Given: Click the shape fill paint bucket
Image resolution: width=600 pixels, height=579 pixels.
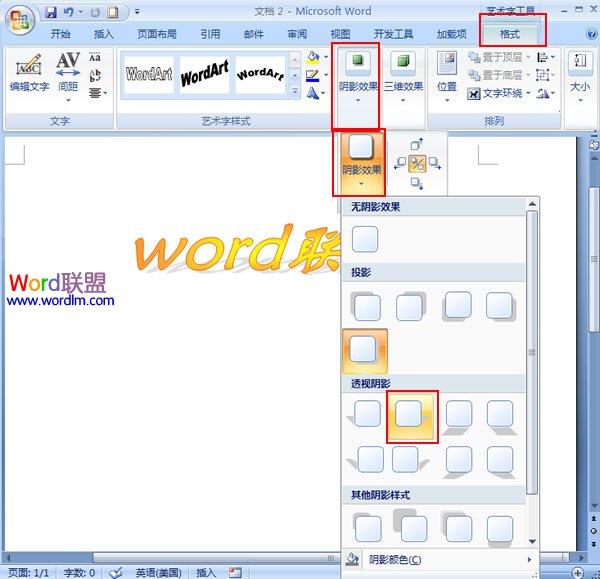Looking at the screenshot, I should click(313, 57).
